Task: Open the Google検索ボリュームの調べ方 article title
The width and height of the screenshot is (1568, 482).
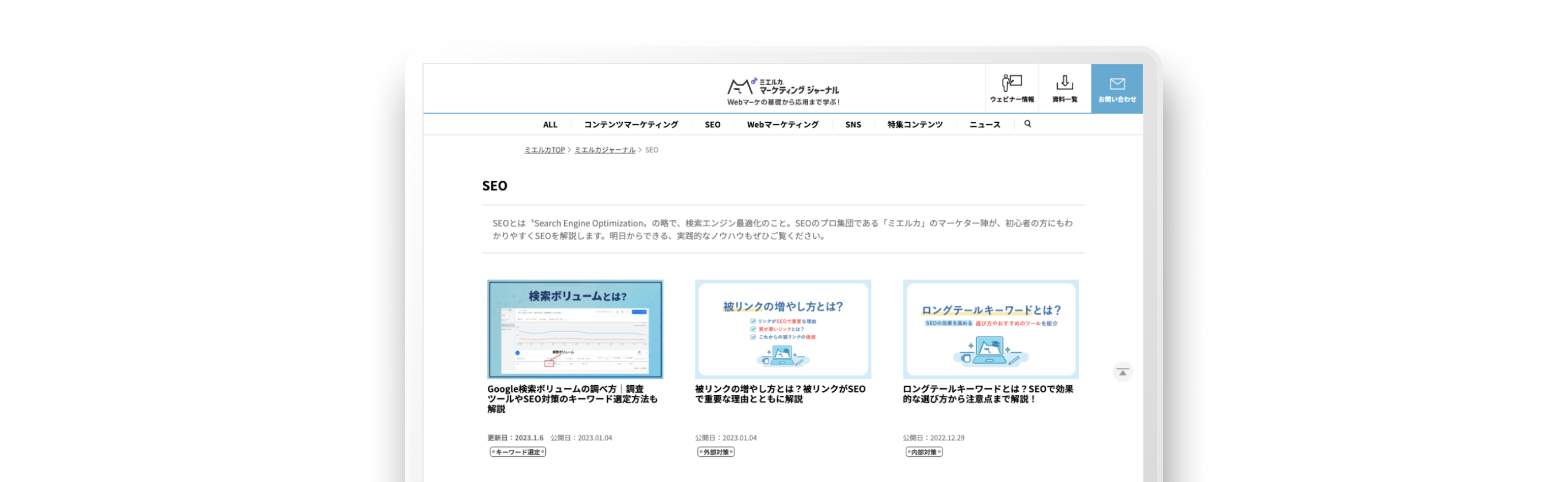Action: click(572, 399)
